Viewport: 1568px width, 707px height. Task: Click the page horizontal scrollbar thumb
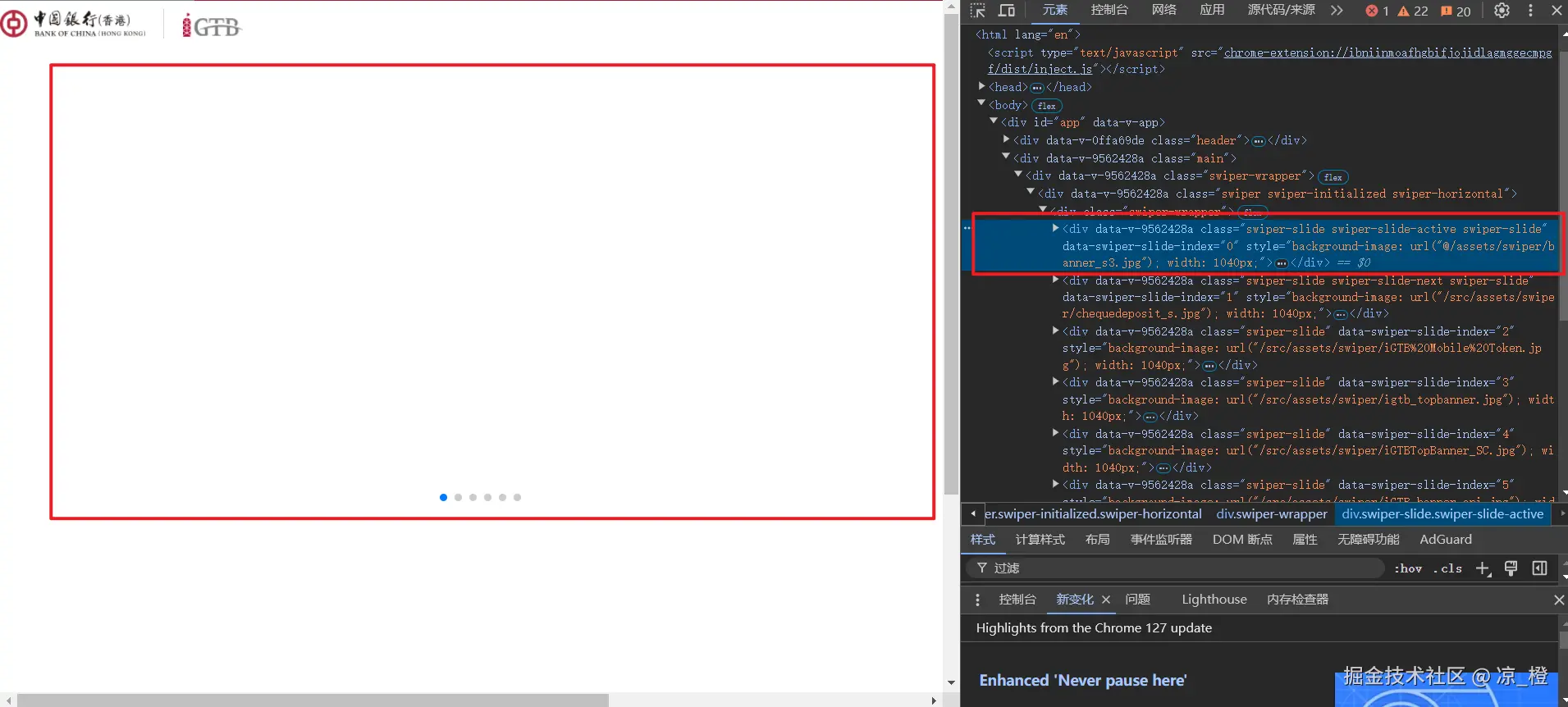tap(313, 700)
